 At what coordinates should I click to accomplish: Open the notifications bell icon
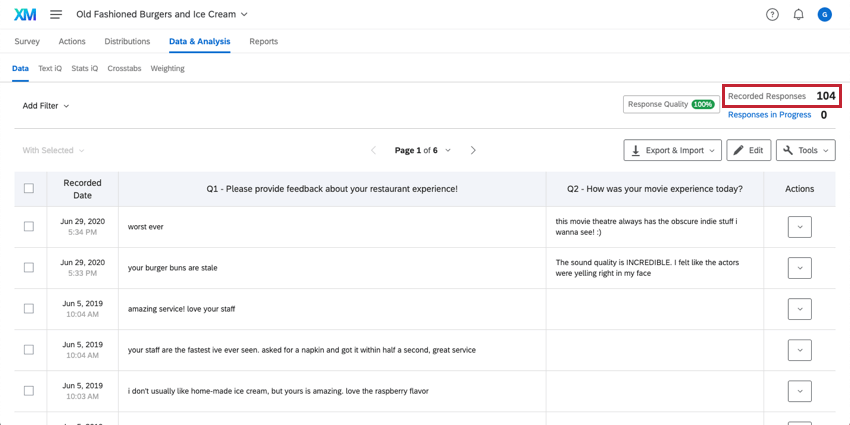(799, 15)
